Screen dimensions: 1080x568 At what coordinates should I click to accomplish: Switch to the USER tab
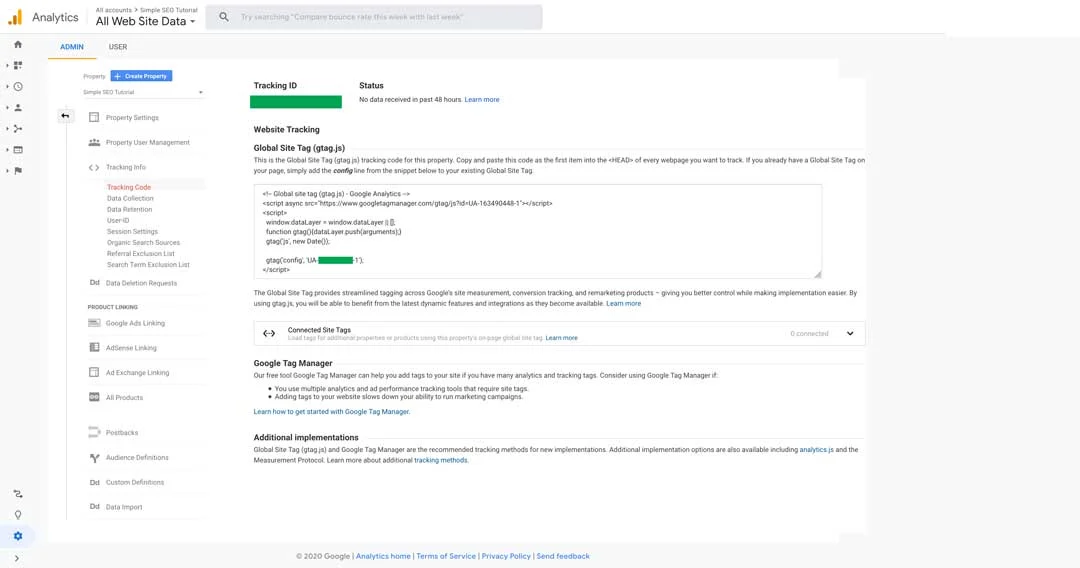click(x=118, y=47)
